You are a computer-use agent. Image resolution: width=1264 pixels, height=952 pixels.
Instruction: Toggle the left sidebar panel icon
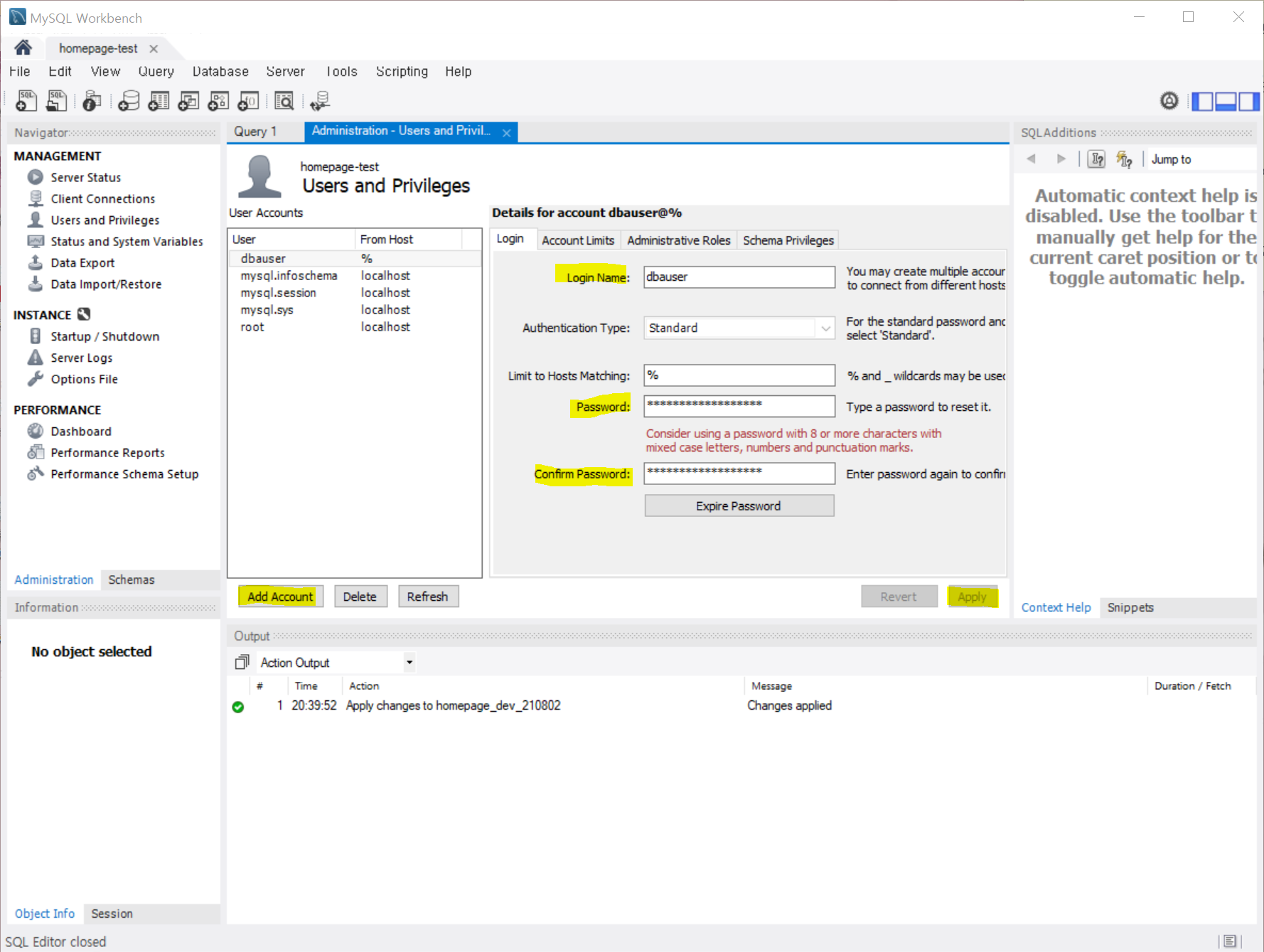coord(1202,102)
